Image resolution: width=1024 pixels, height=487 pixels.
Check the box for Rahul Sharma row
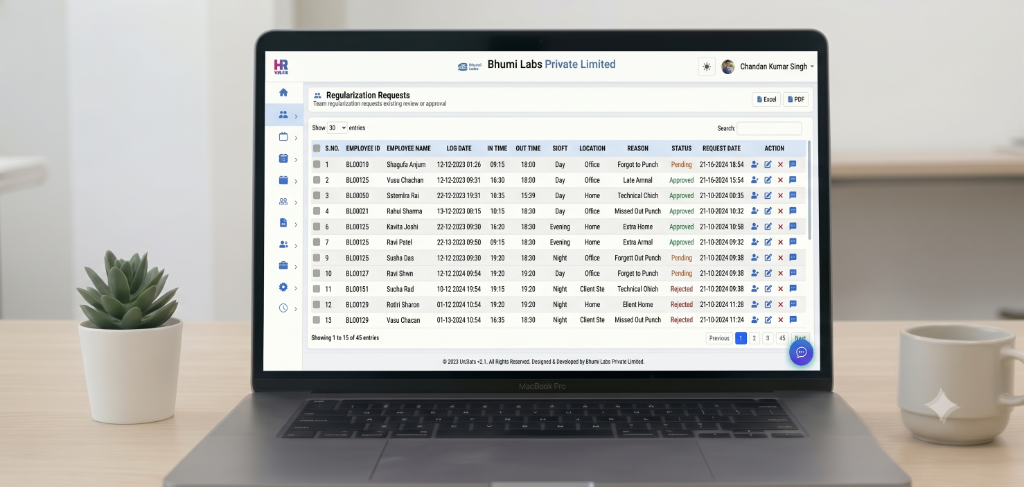(x=317, y=212)
